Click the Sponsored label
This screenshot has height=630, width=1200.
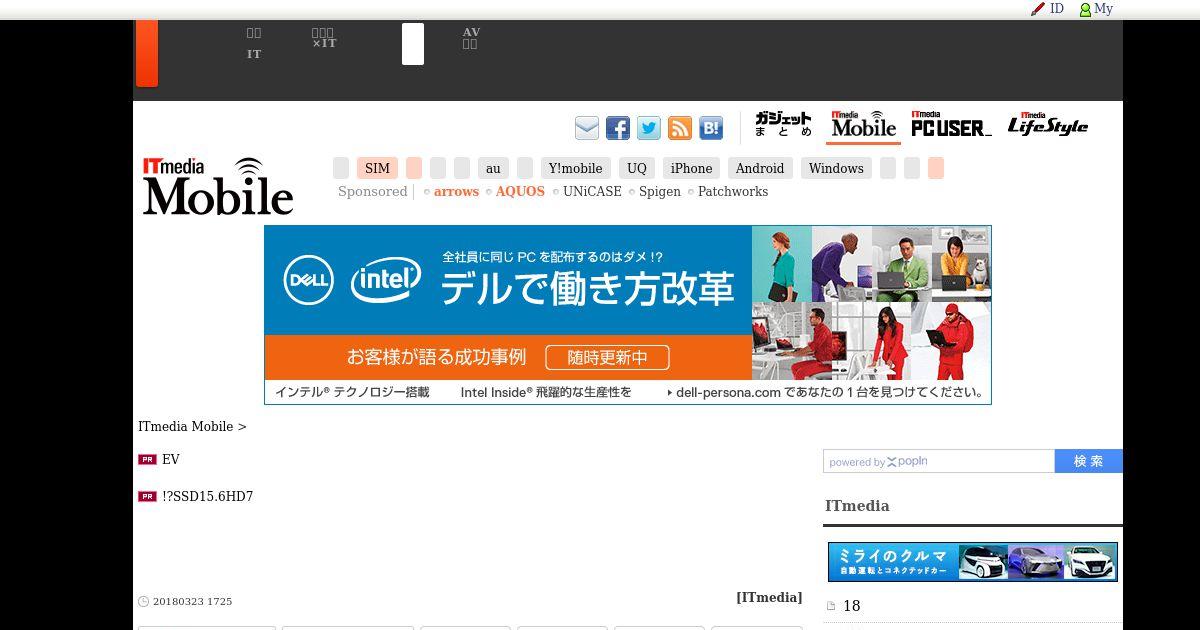click(x=372, y=191)
